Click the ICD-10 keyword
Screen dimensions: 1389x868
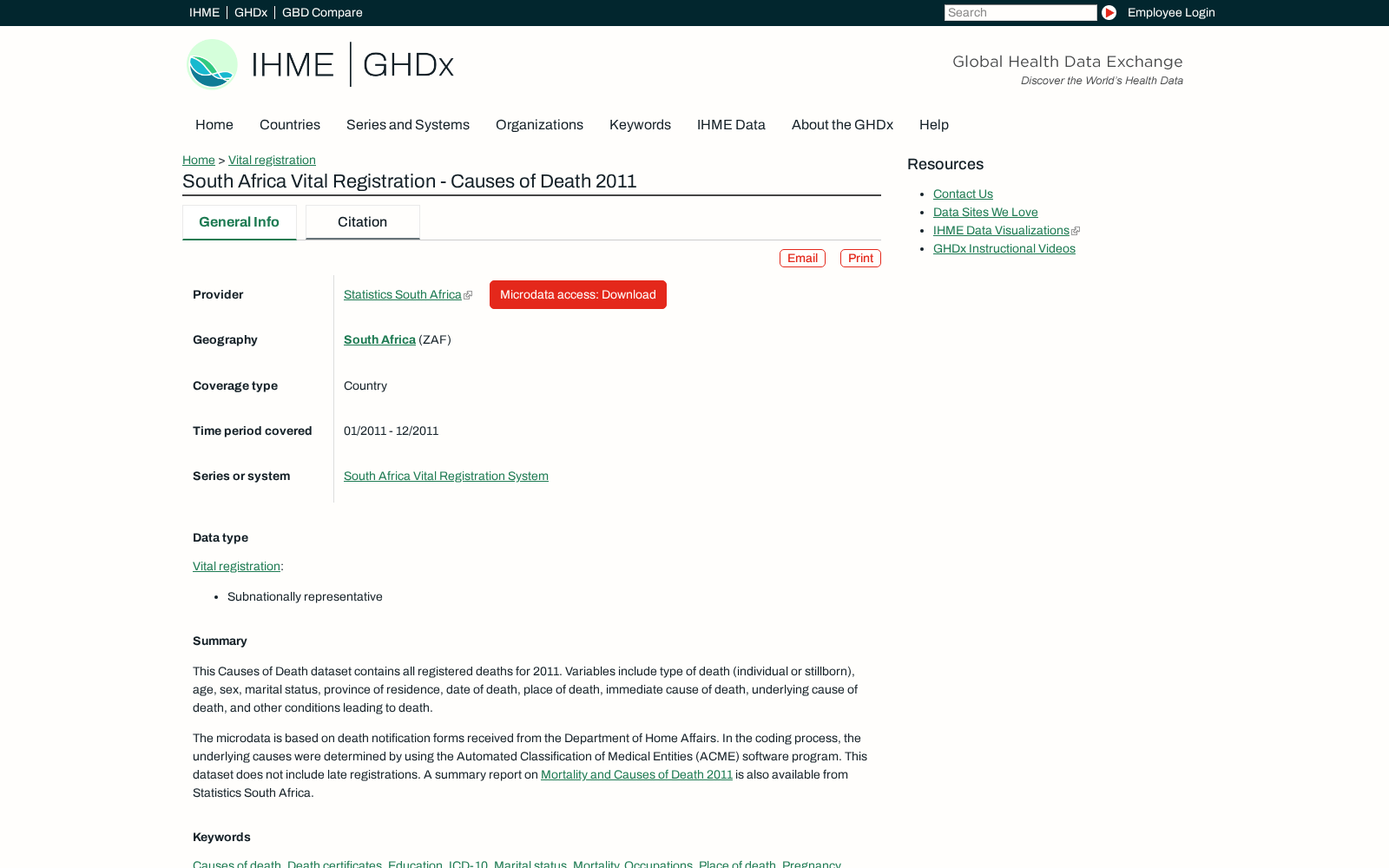pos(468,864)
